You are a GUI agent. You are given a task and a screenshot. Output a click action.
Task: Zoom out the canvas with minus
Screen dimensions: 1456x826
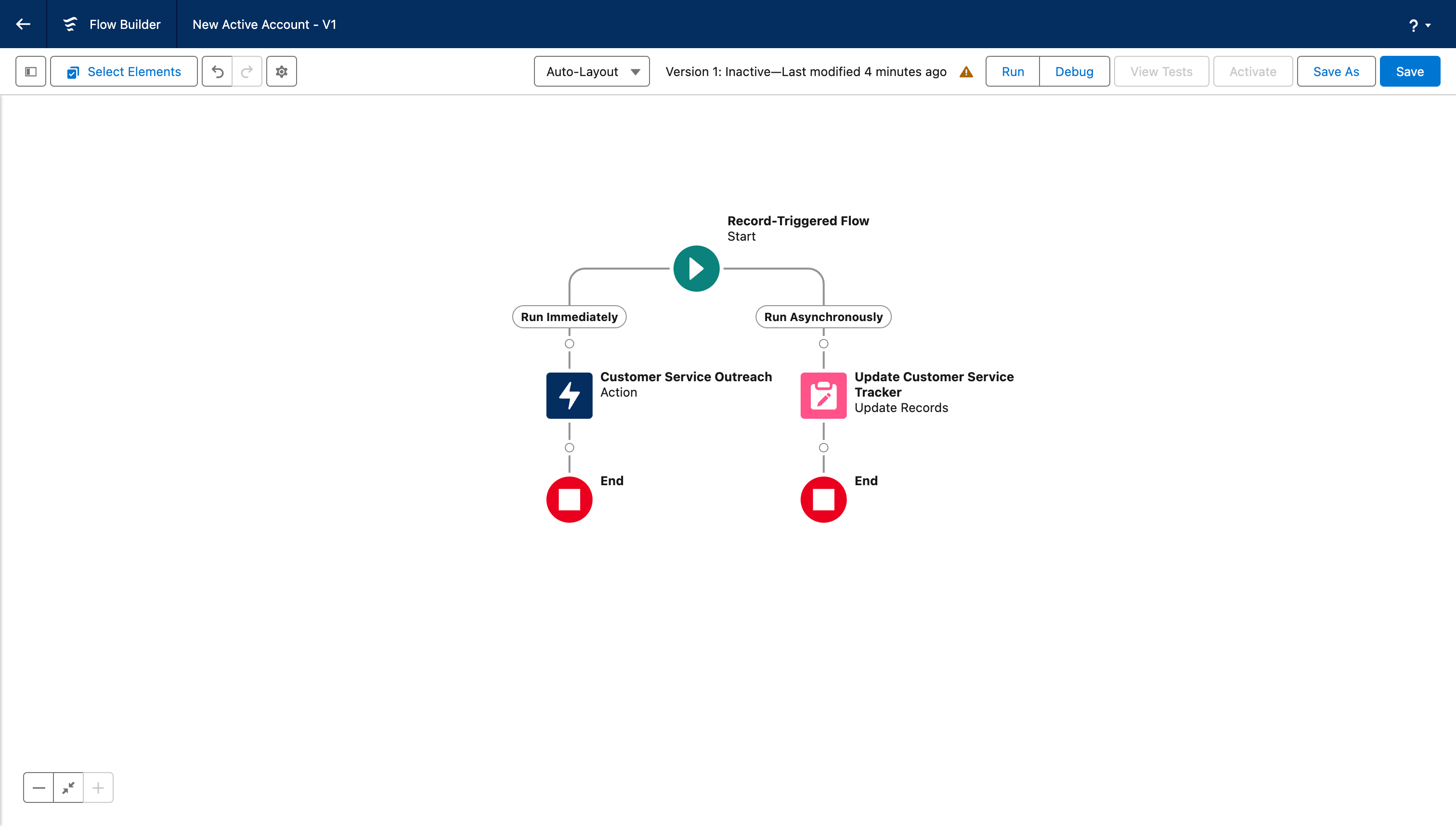[39, 787]
